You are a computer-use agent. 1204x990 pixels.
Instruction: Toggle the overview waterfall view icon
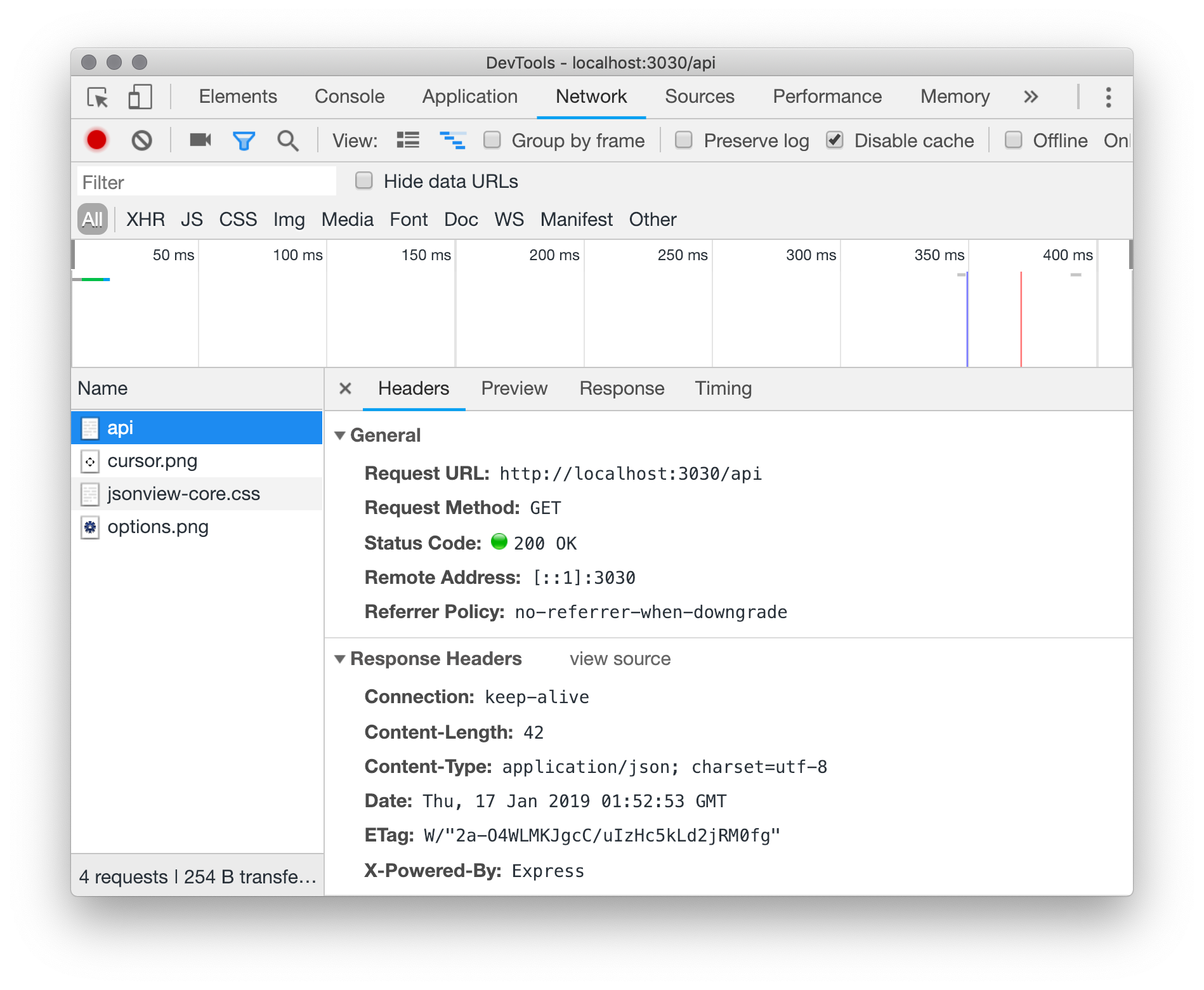452,140
